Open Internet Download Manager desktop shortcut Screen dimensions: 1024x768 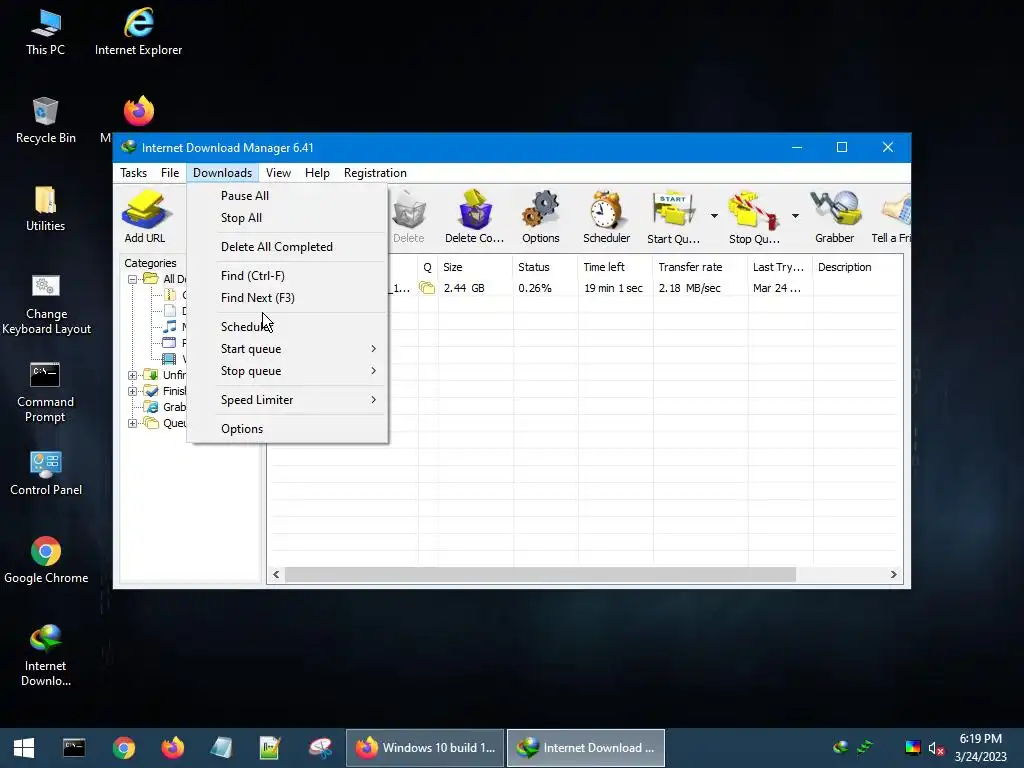point(45,655)
